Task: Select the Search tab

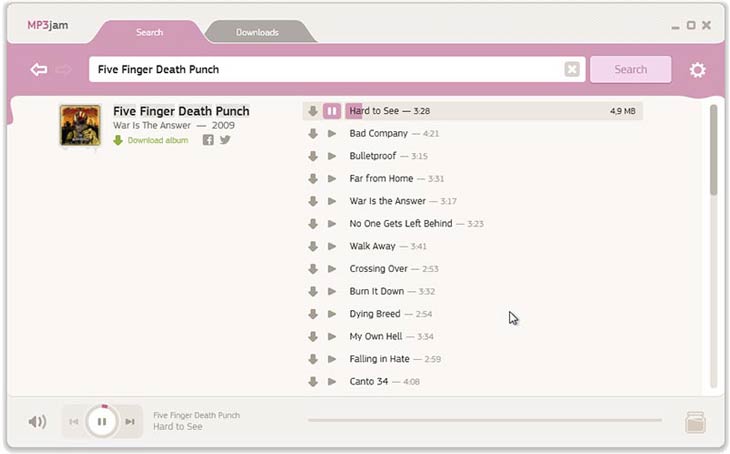Action: coord(149,32)
